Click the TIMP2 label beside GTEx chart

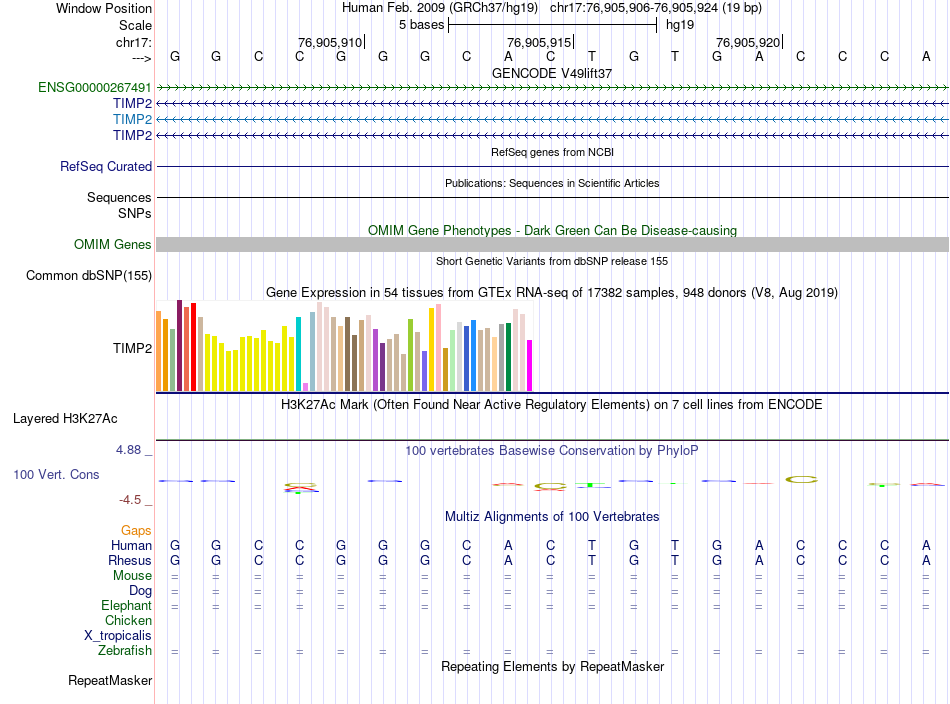click(132, 348)
